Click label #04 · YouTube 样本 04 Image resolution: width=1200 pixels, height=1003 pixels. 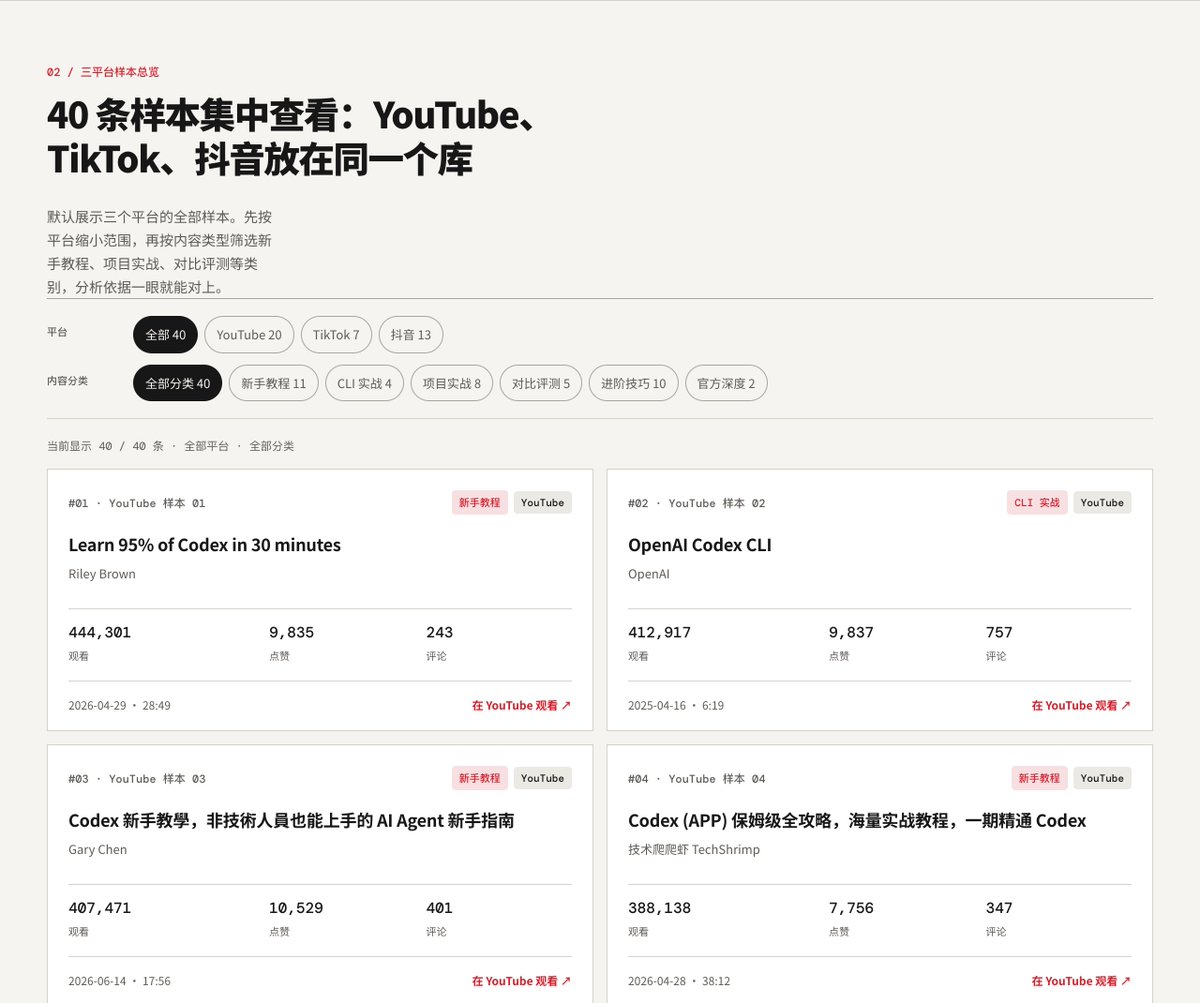pos(697,779)
